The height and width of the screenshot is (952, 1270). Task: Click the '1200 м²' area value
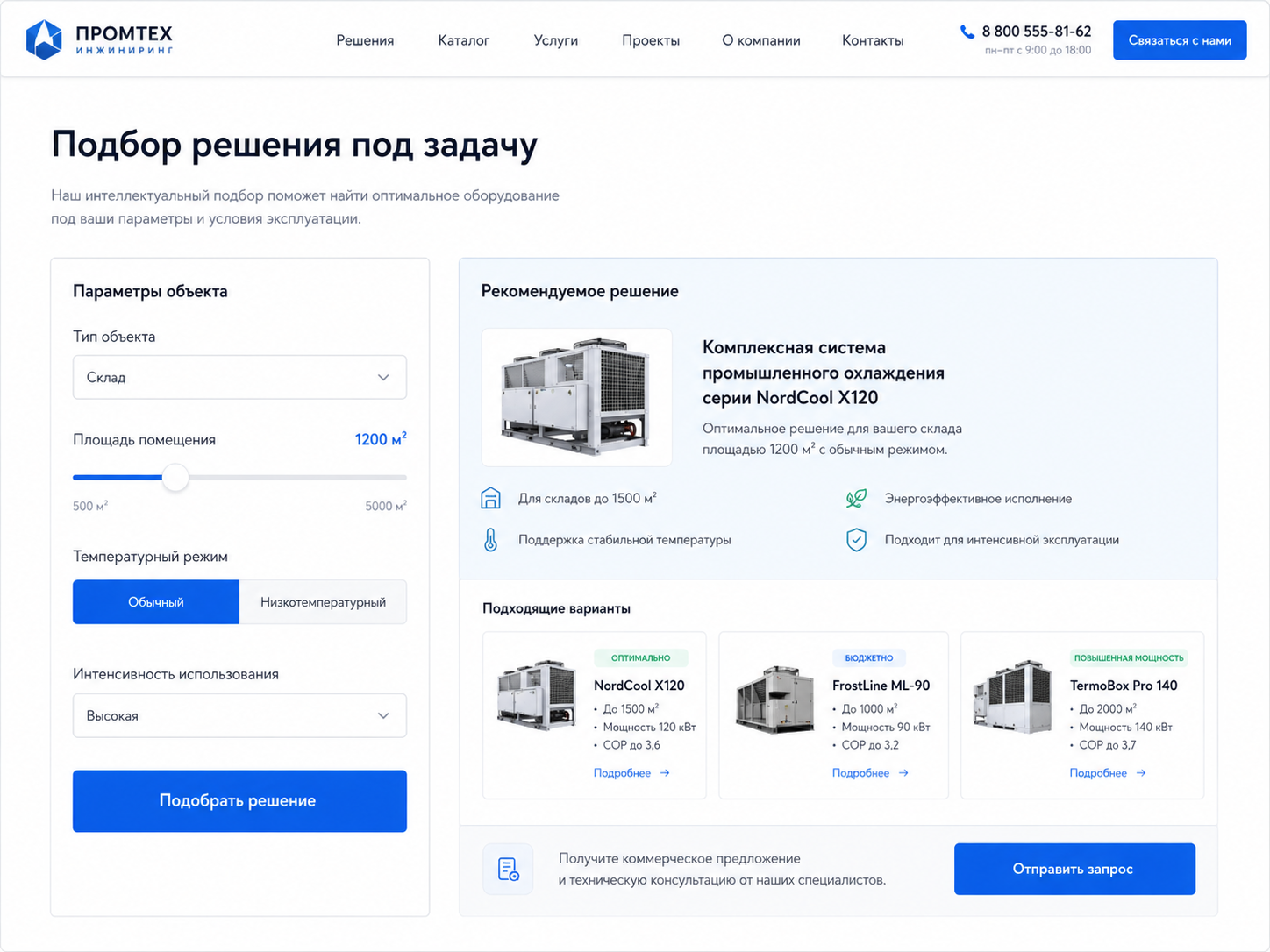[x=381, y=439]
